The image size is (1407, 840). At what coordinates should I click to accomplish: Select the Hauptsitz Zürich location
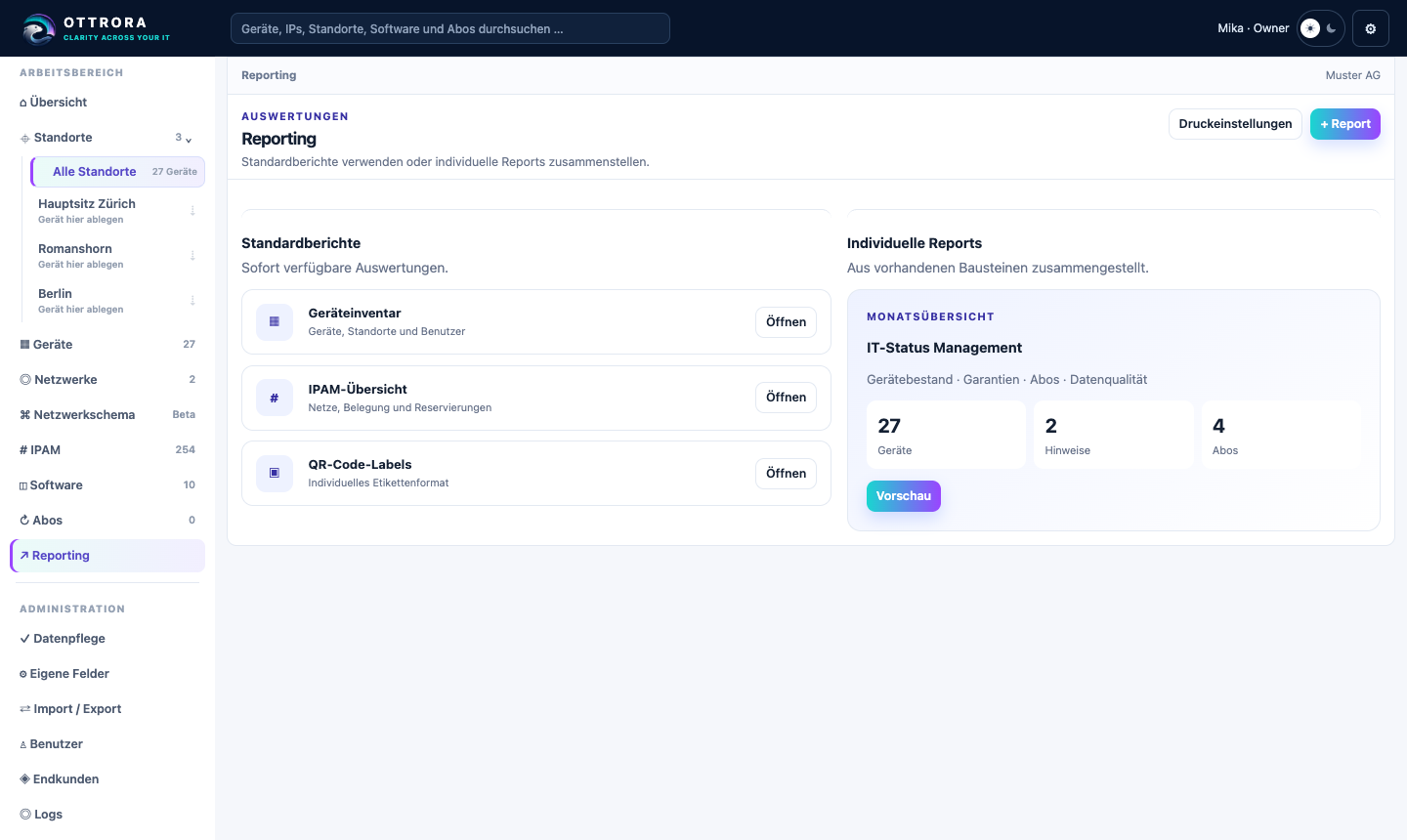coord(118,211)
